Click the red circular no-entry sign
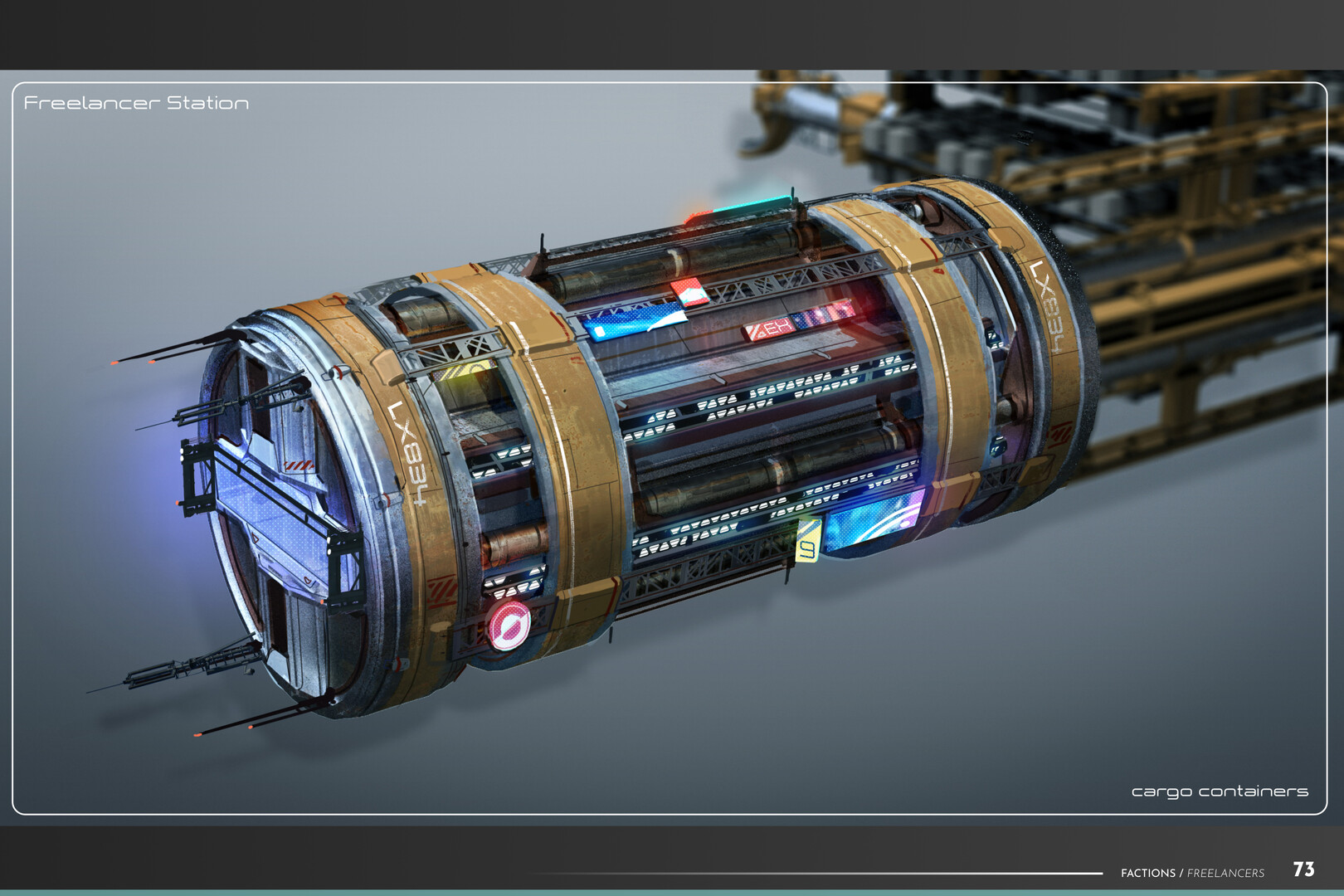Image resolution: width=1344 pixels, height=896 pixels. coord(509,626)
